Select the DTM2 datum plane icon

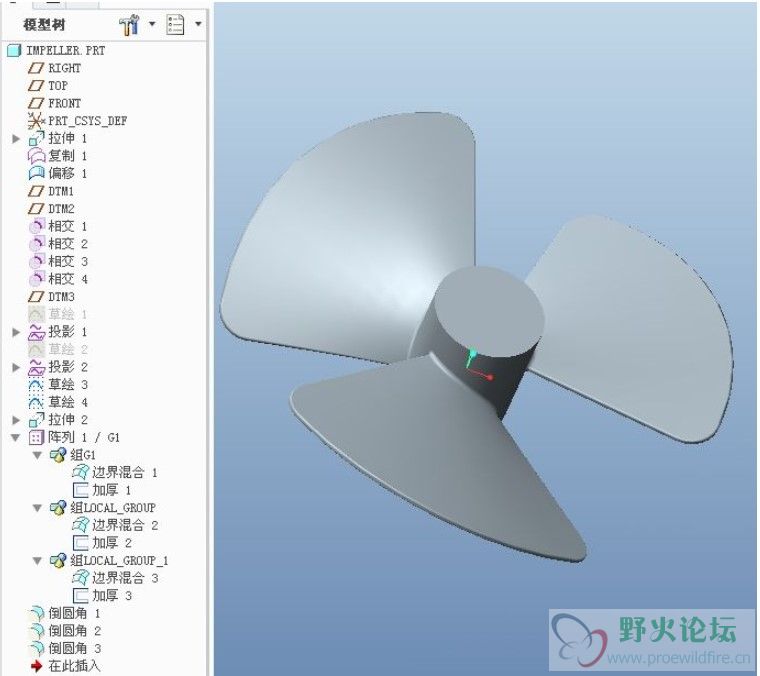pos(36,209)
